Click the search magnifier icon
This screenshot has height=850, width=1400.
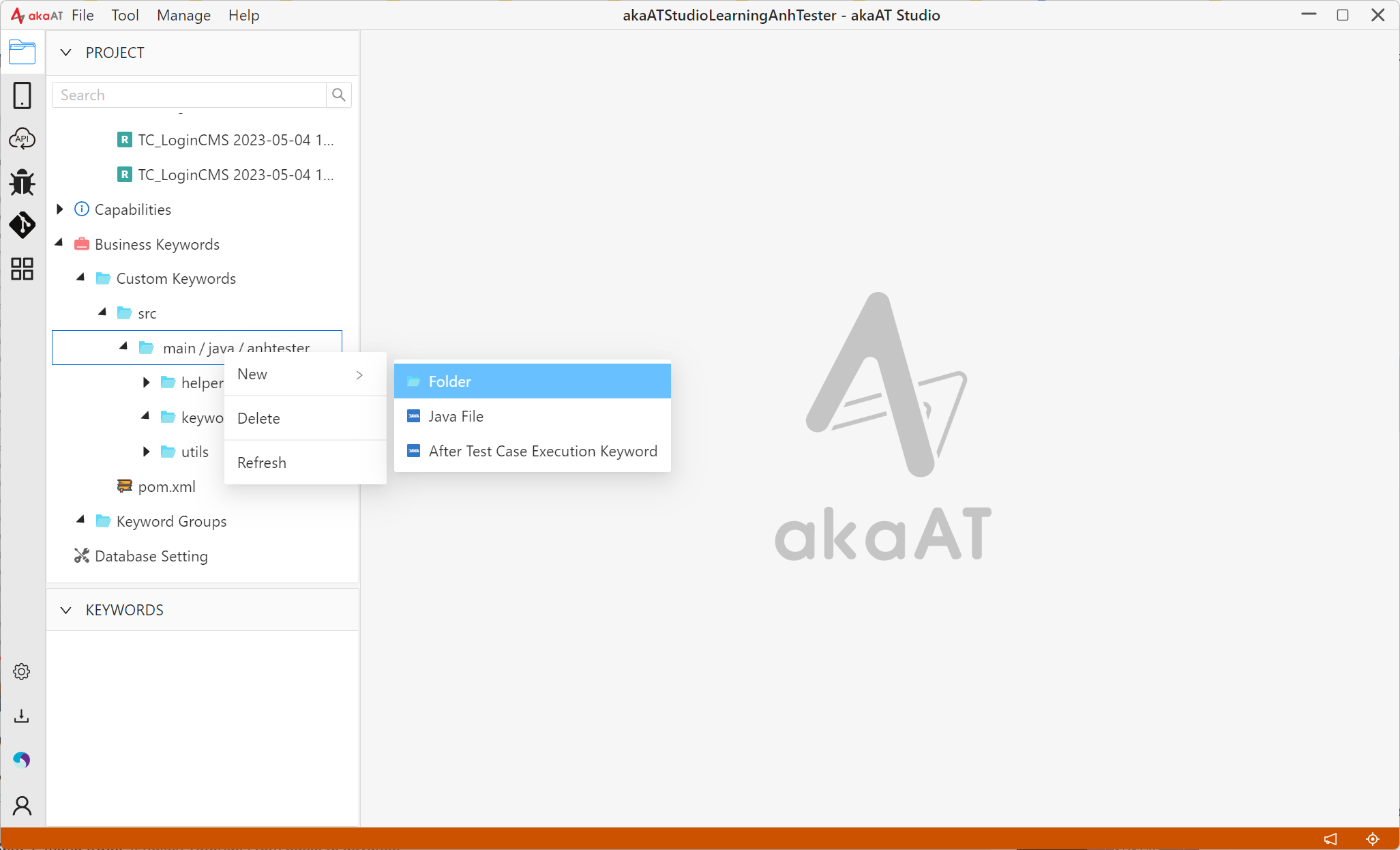339,95
